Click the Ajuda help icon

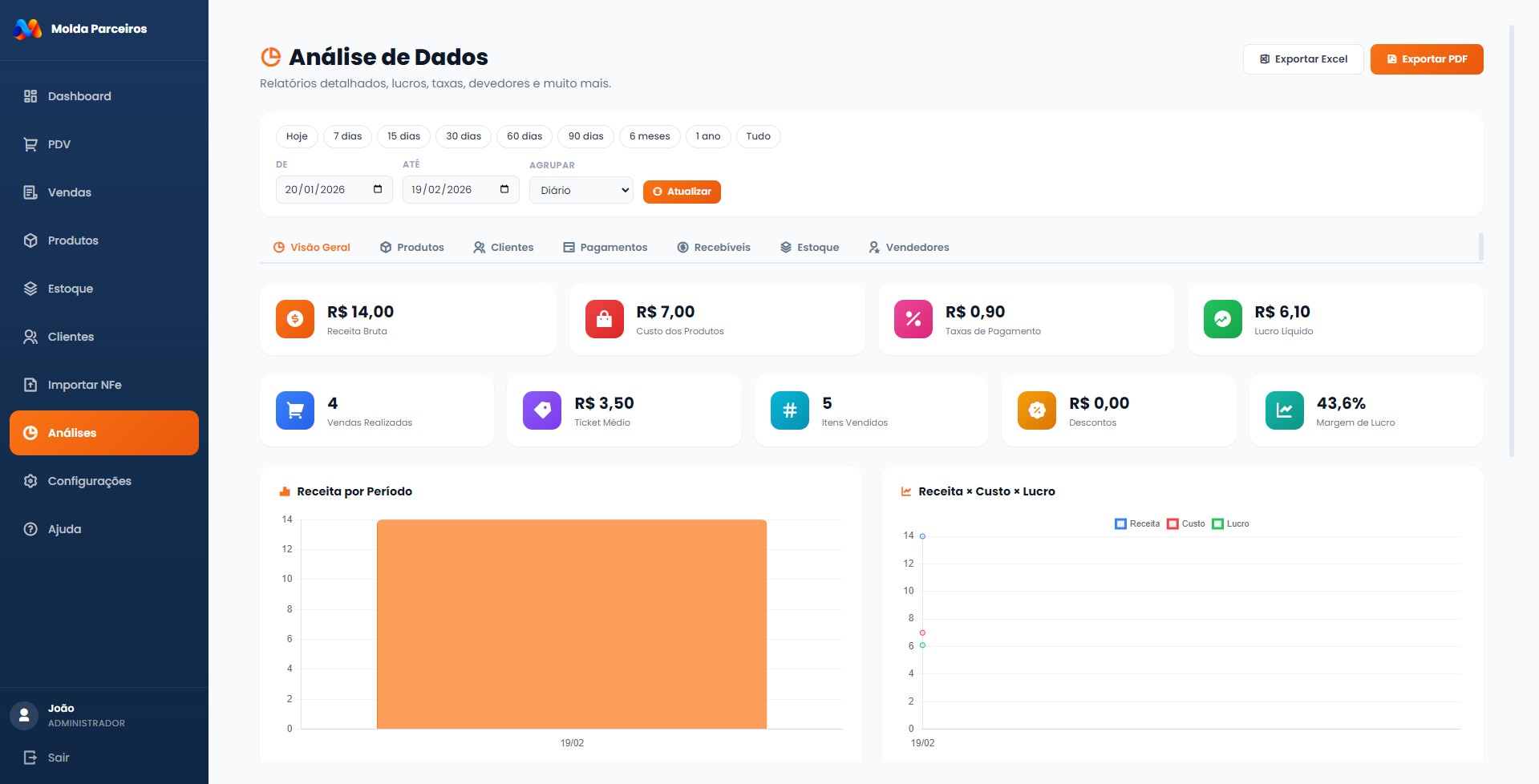[x=30, y=529]
